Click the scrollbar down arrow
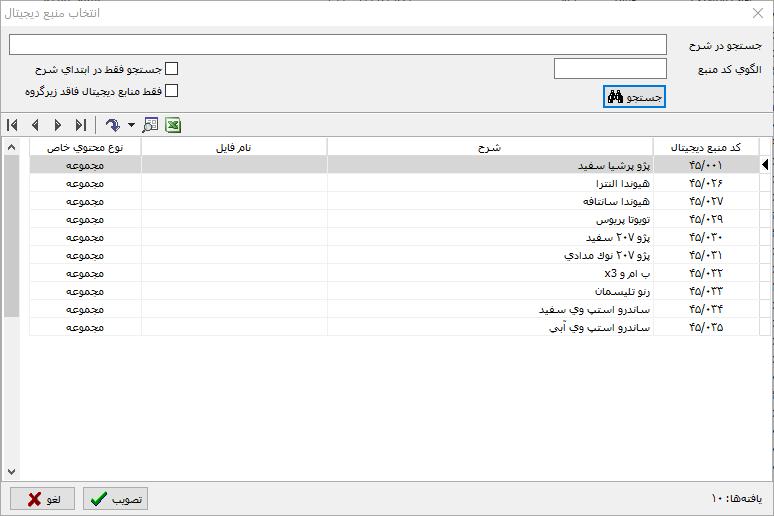This screenshot has height=516, width=774. click(x=12, y=471)
